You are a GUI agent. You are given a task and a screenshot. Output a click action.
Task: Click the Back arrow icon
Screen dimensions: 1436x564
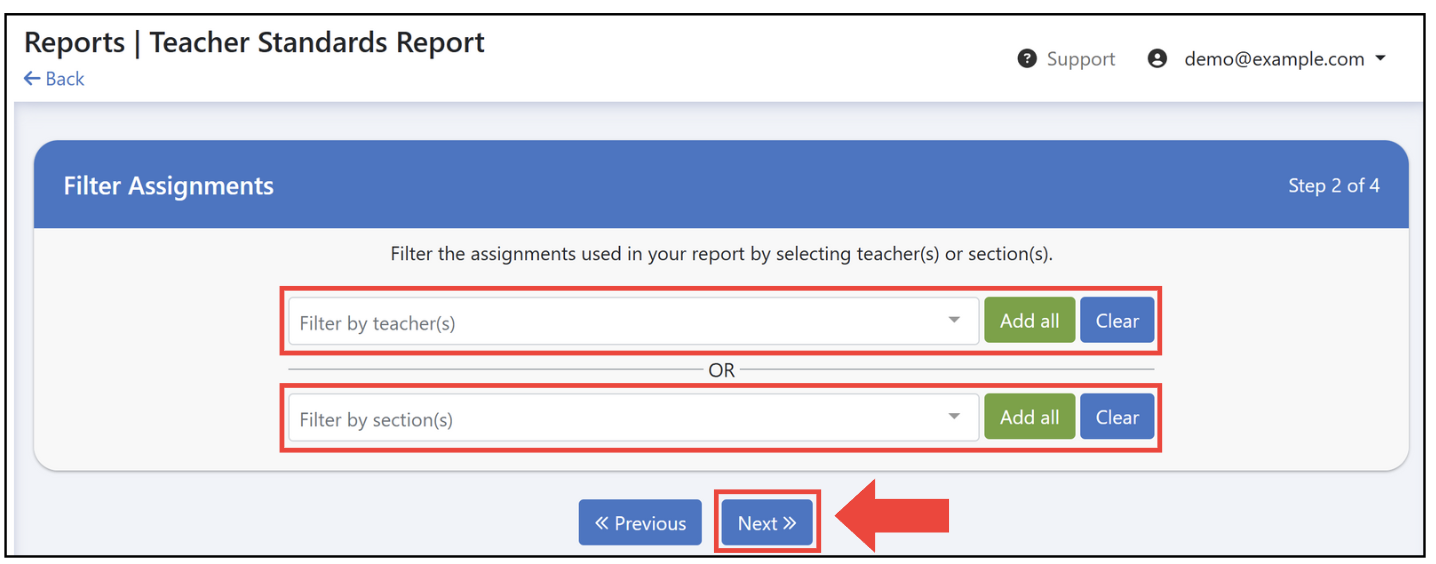[32, 79]
